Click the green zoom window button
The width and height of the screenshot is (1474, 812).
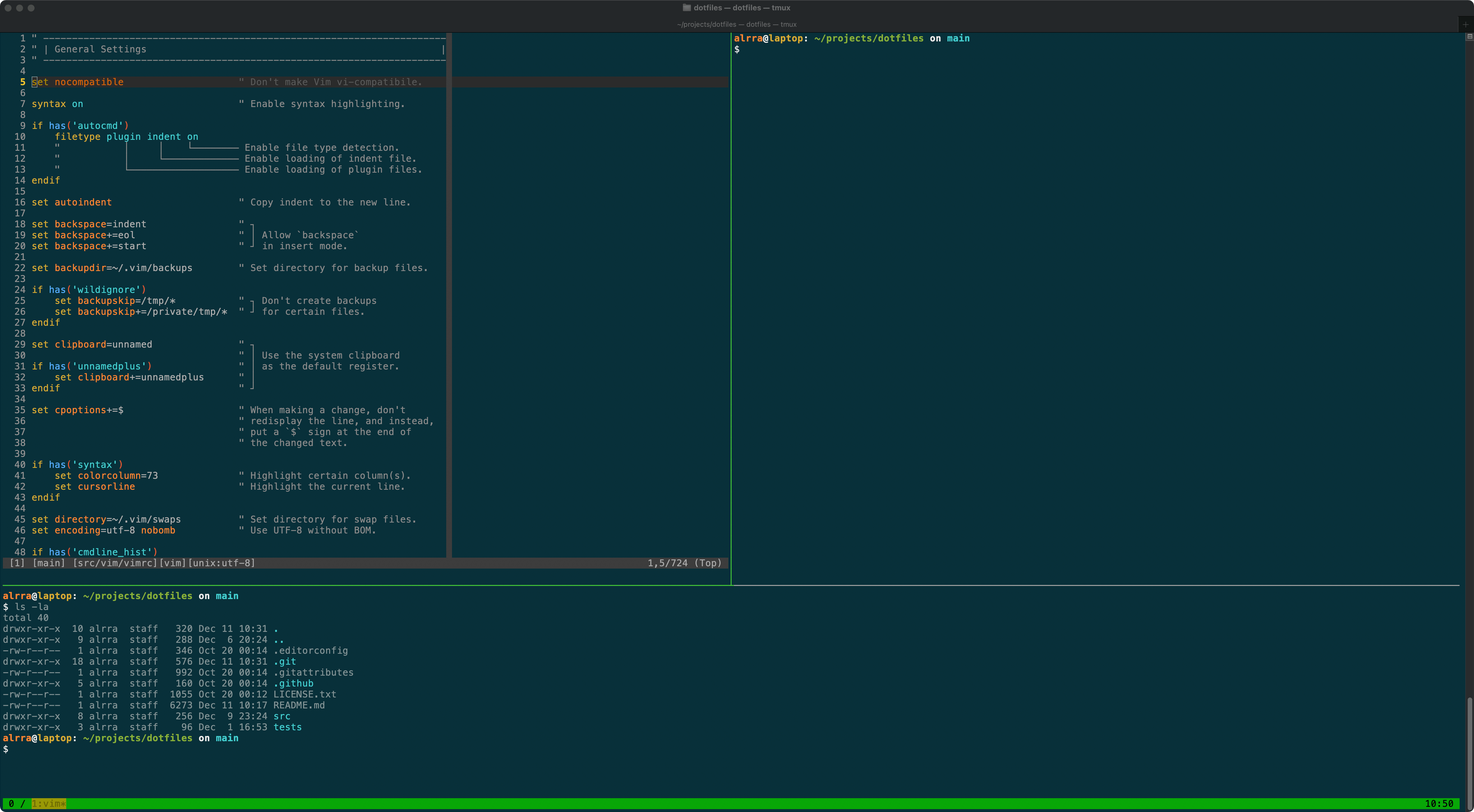(31, 8)
